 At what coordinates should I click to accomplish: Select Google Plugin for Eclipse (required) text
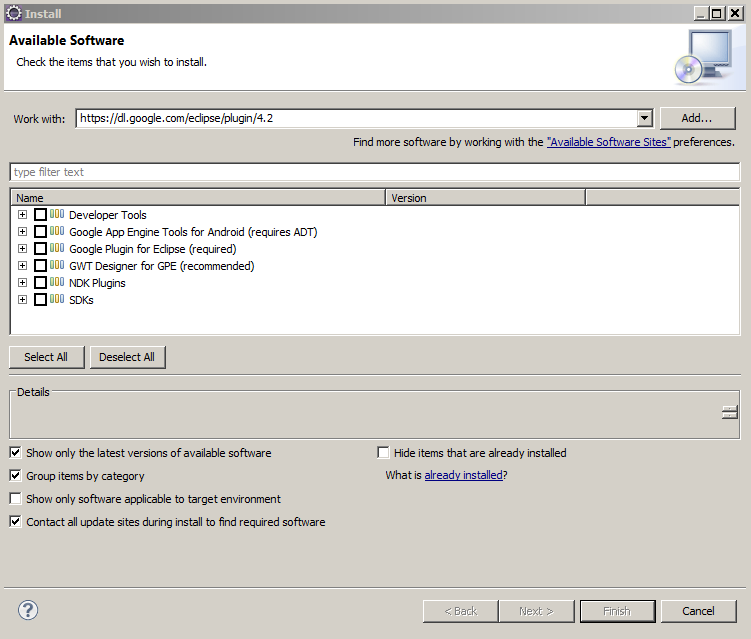[153, 249]
